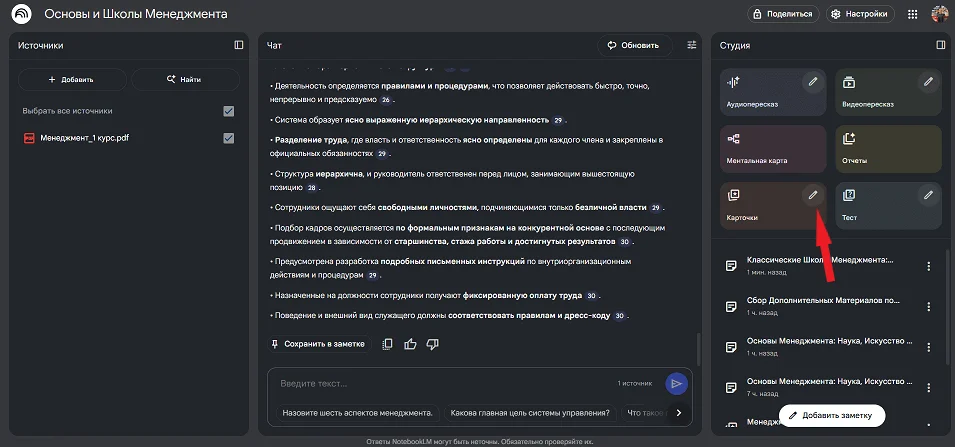This screenshot has width=955, height=447.
Task: Click the edit pencil on Тест tile
Action: (x=928, y=195)
